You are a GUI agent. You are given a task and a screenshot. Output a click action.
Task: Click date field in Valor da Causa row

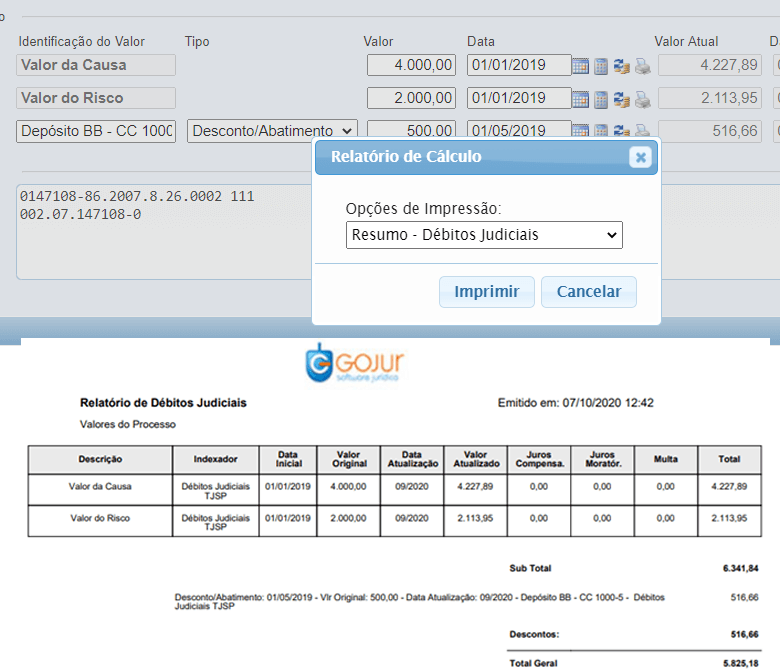[x=519, y=65]
